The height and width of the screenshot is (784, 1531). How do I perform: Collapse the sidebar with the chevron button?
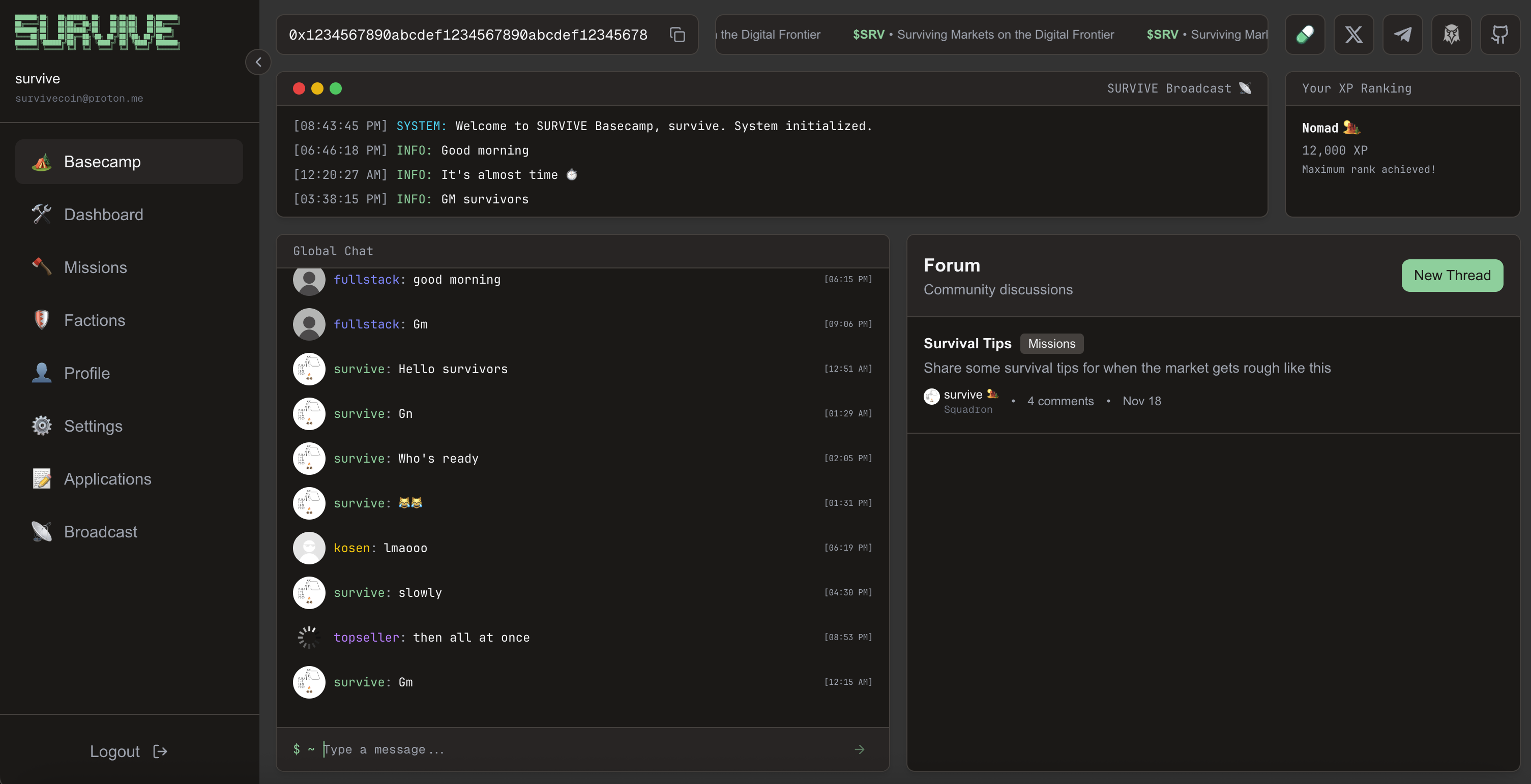point(258,62)
